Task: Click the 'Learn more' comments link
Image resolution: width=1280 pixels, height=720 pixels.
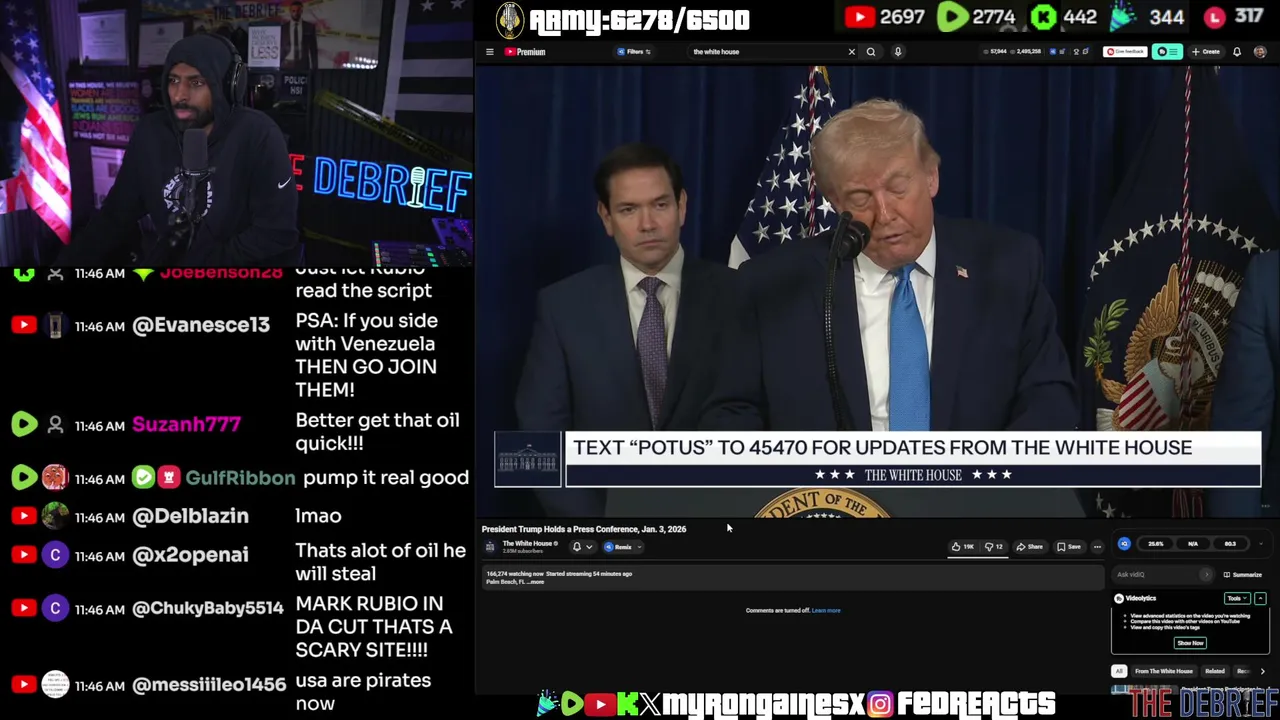Action: point(826,610)
